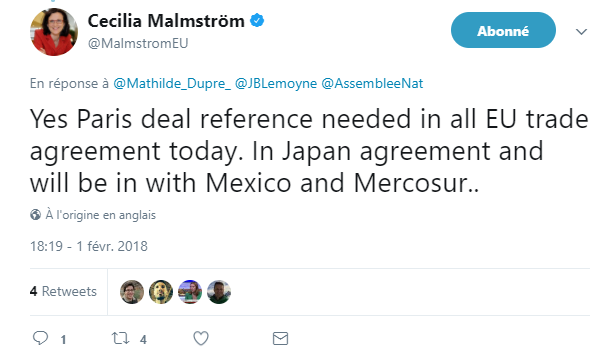The image size is (614, 364).
Task: Click the Cecilia Malmström display name
Action: [x=166, y=21]
